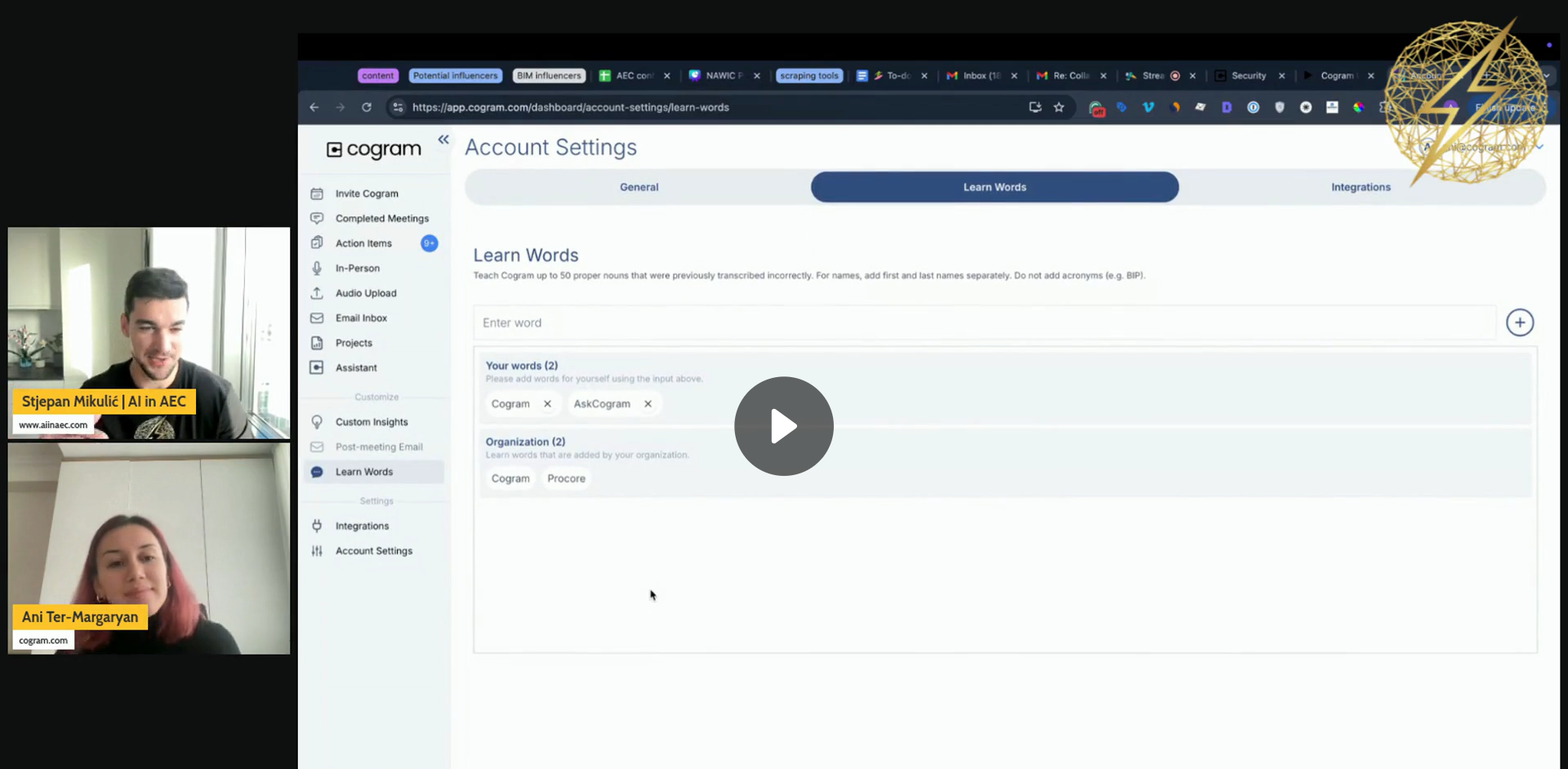The image size is (1568, 769).
Task: Remove the AskCogram word chip
Action: pyautogui.click(x=648, y=404)
